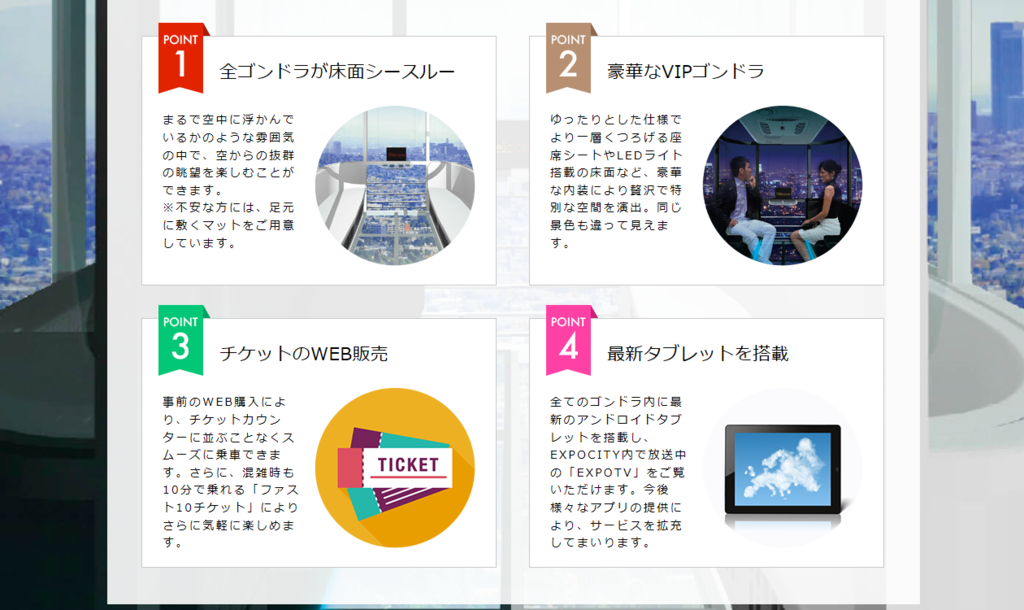Click the pink POINT 4 ribbon badge
The width and height of the screenshot is (1024, 610).
pos(569,340)
